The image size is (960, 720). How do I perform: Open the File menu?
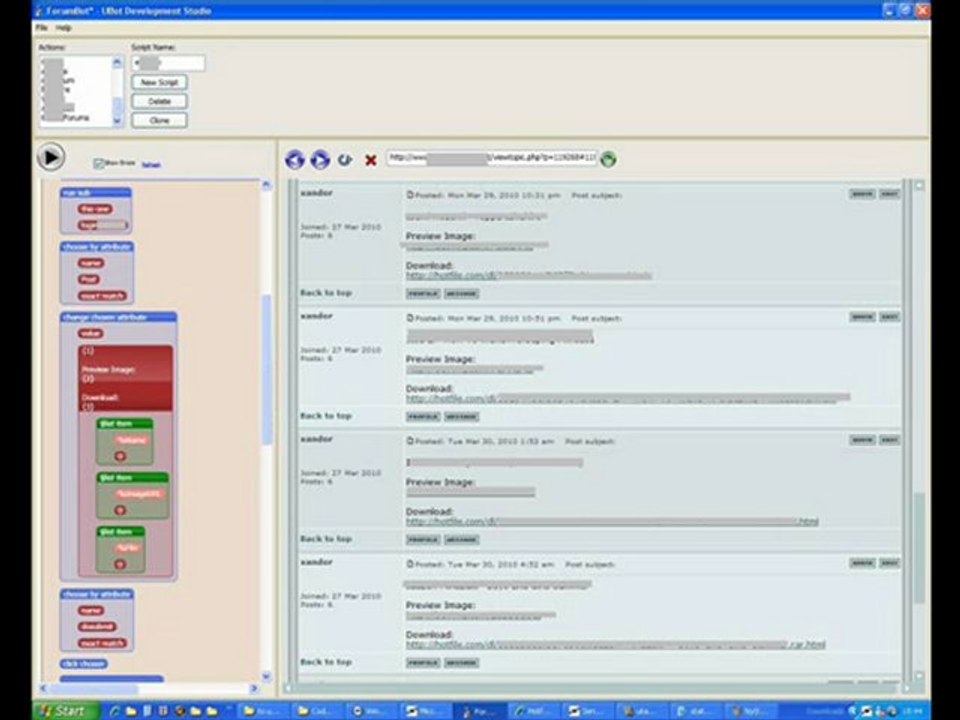[41, 28]
